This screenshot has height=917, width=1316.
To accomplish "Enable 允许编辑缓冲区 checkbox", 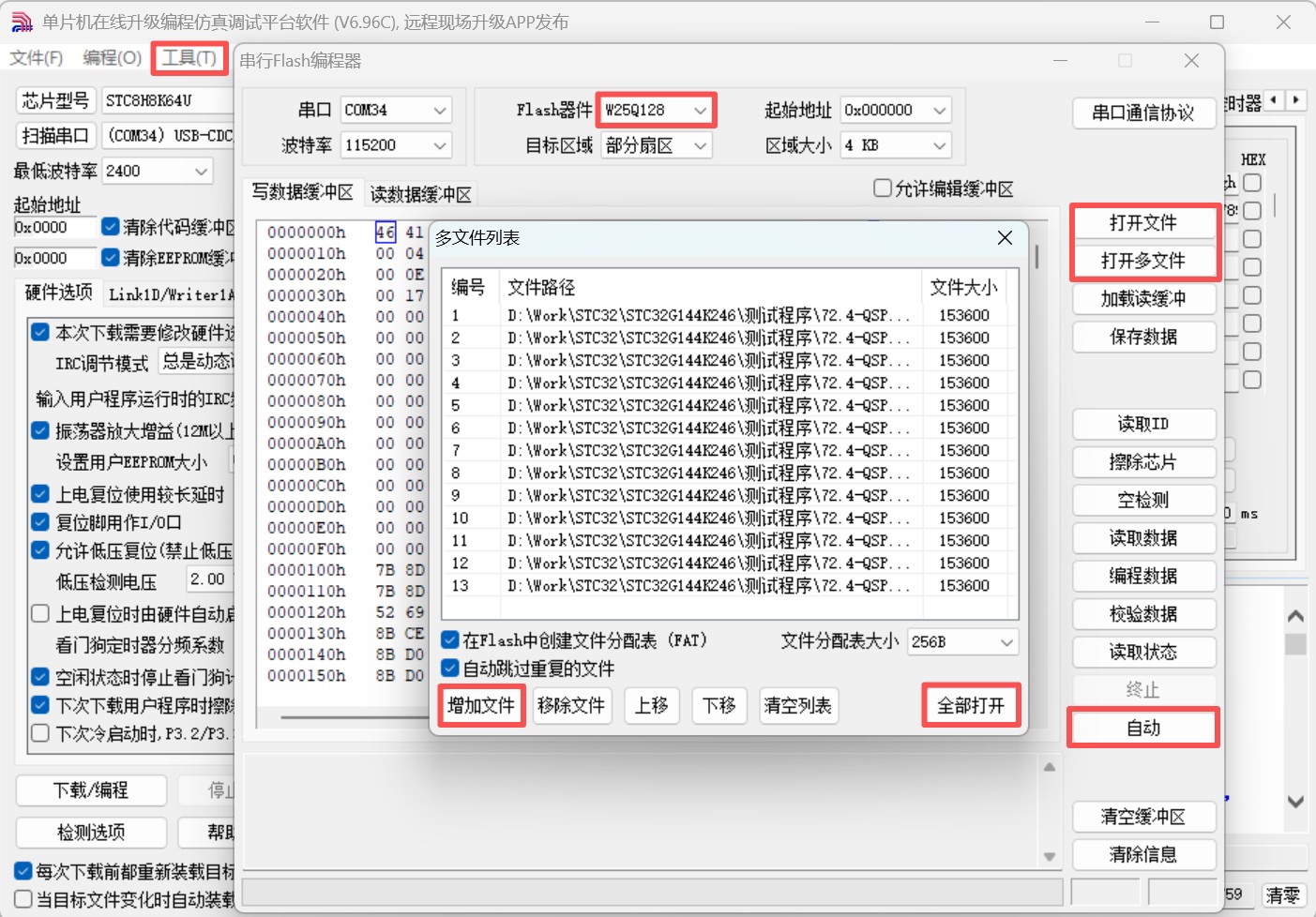I will (x=882, y=188).
